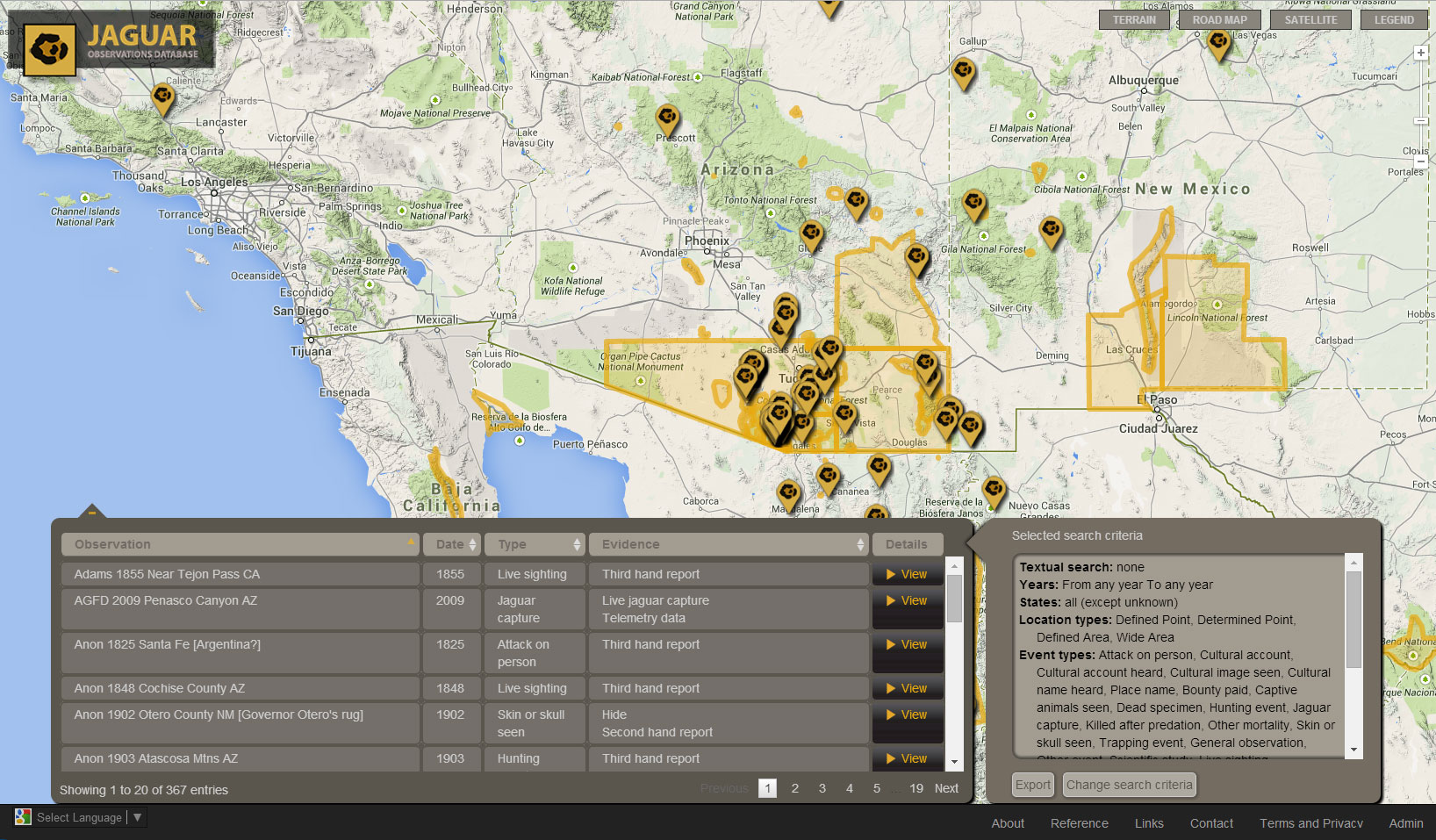1436x840 pixels.
Task: Switch the map to Terrain view
Action: [1134, 20]
